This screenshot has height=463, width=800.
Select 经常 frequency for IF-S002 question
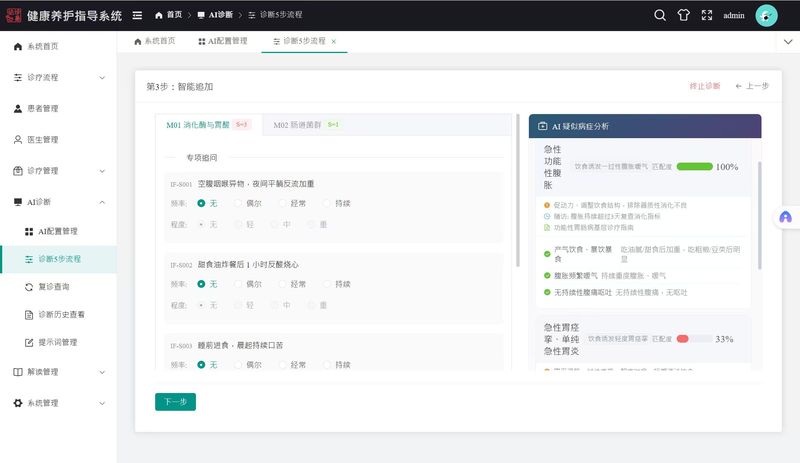pos(282,284)
